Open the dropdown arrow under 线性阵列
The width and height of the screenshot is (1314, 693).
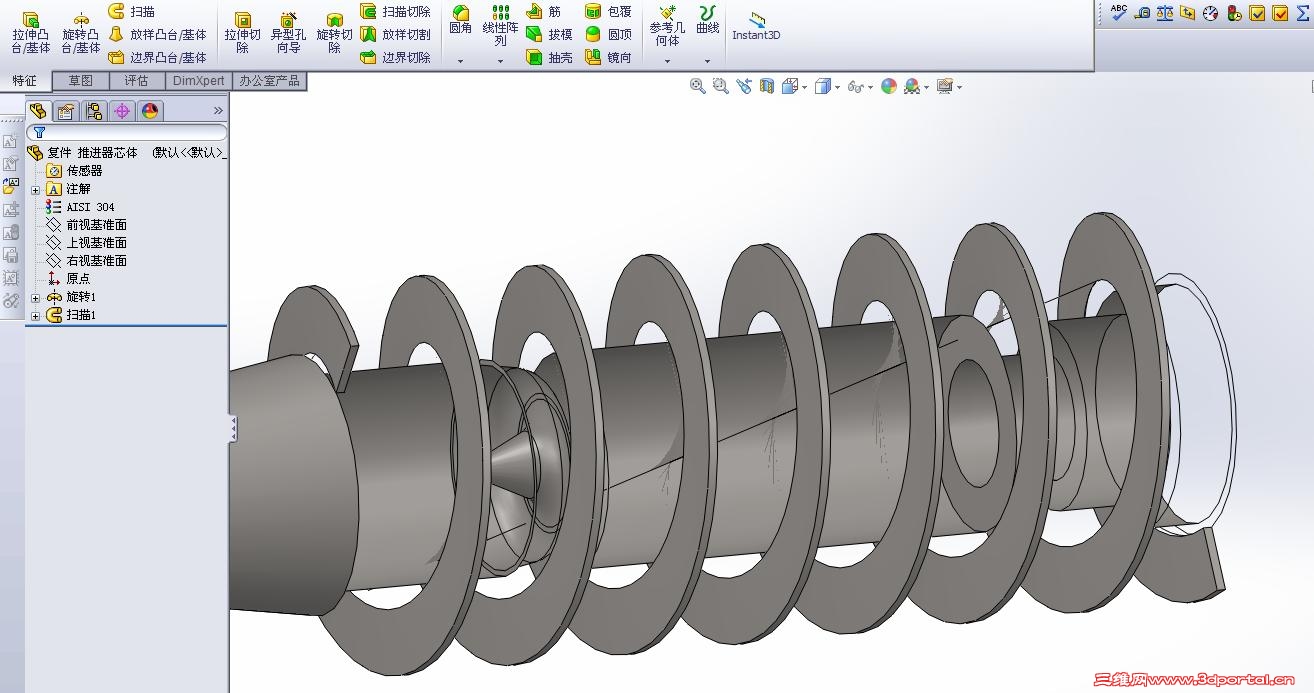point(501,61)
